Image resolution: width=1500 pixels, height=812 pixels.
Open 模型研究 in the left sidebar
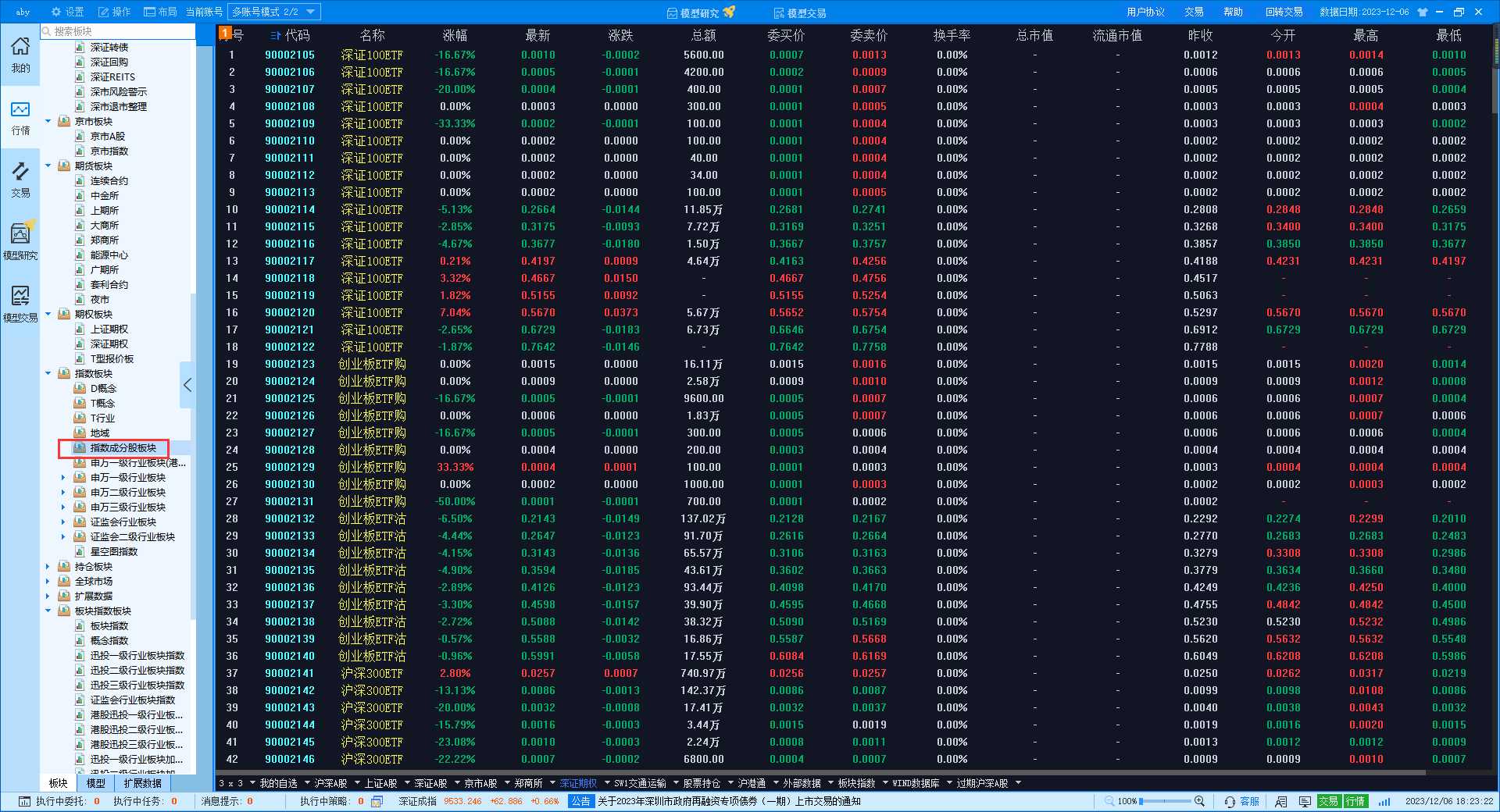point(20,242)
